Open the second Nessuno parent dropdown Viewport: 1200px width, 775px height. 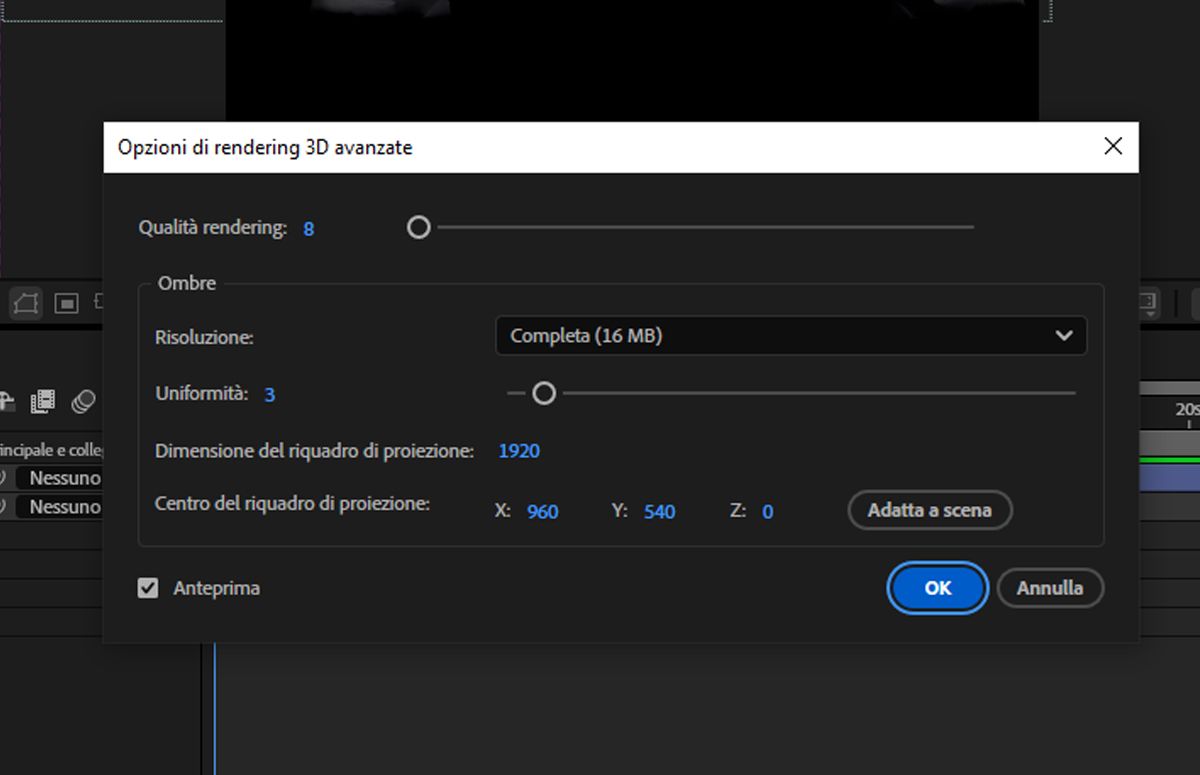coord(62,507)
